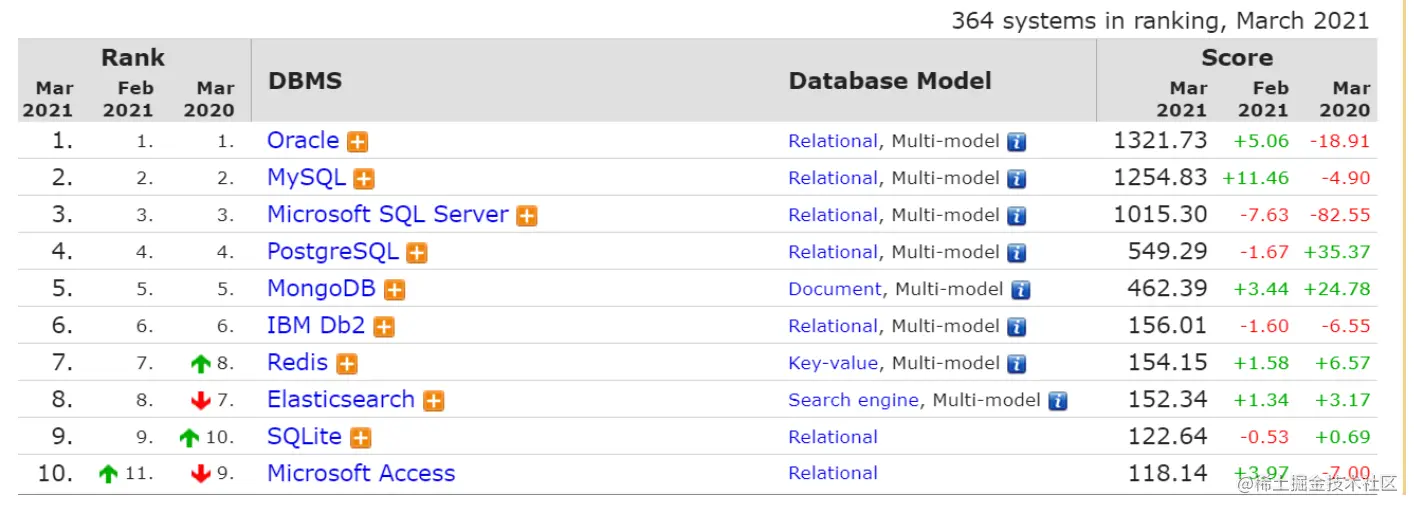1414x510 pixels.
Task: Follow Key-value model link in Redis row
Action: coord(833,364)
